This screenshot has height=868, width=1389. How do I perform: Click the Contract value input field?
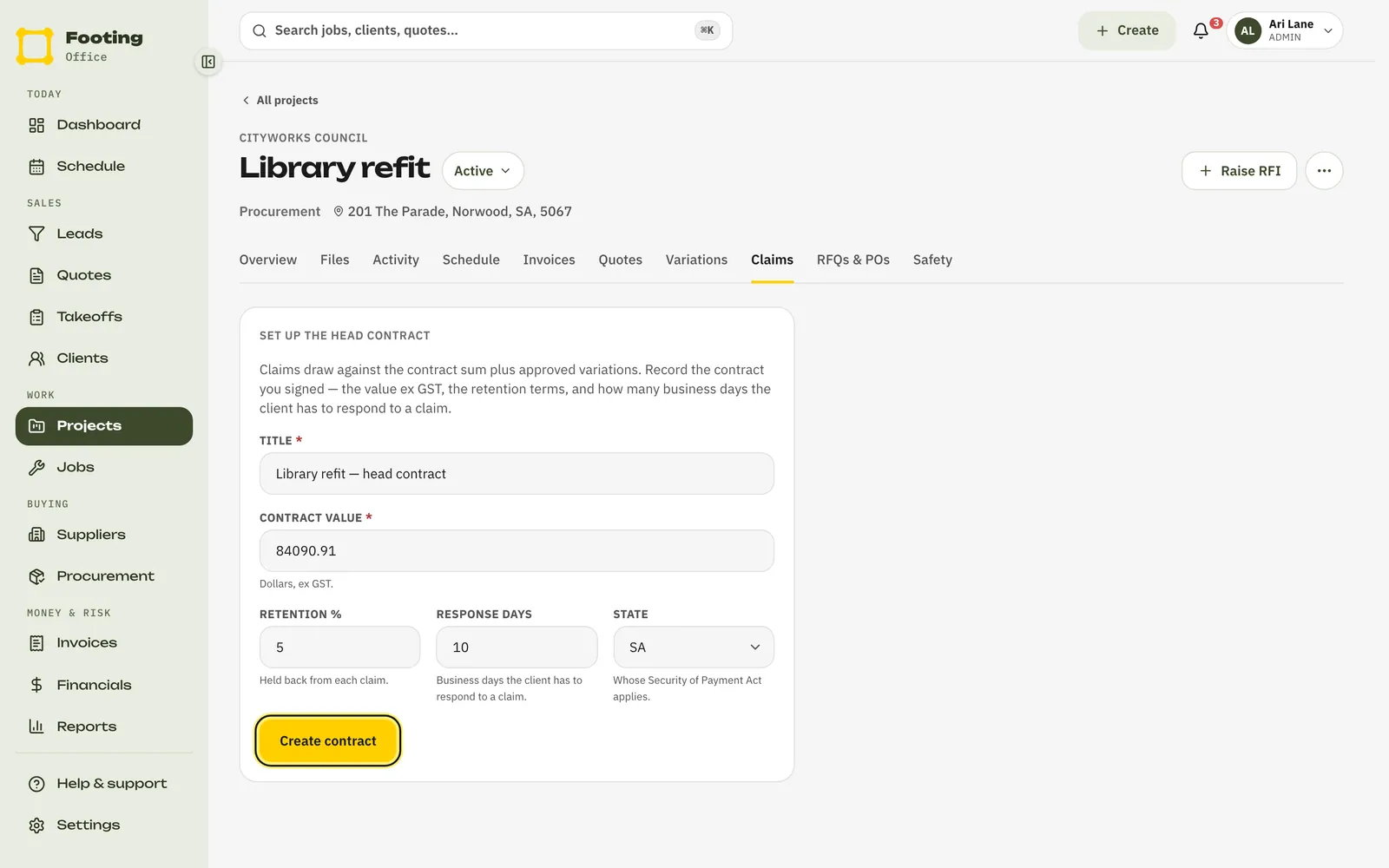(x=517, y=551)
